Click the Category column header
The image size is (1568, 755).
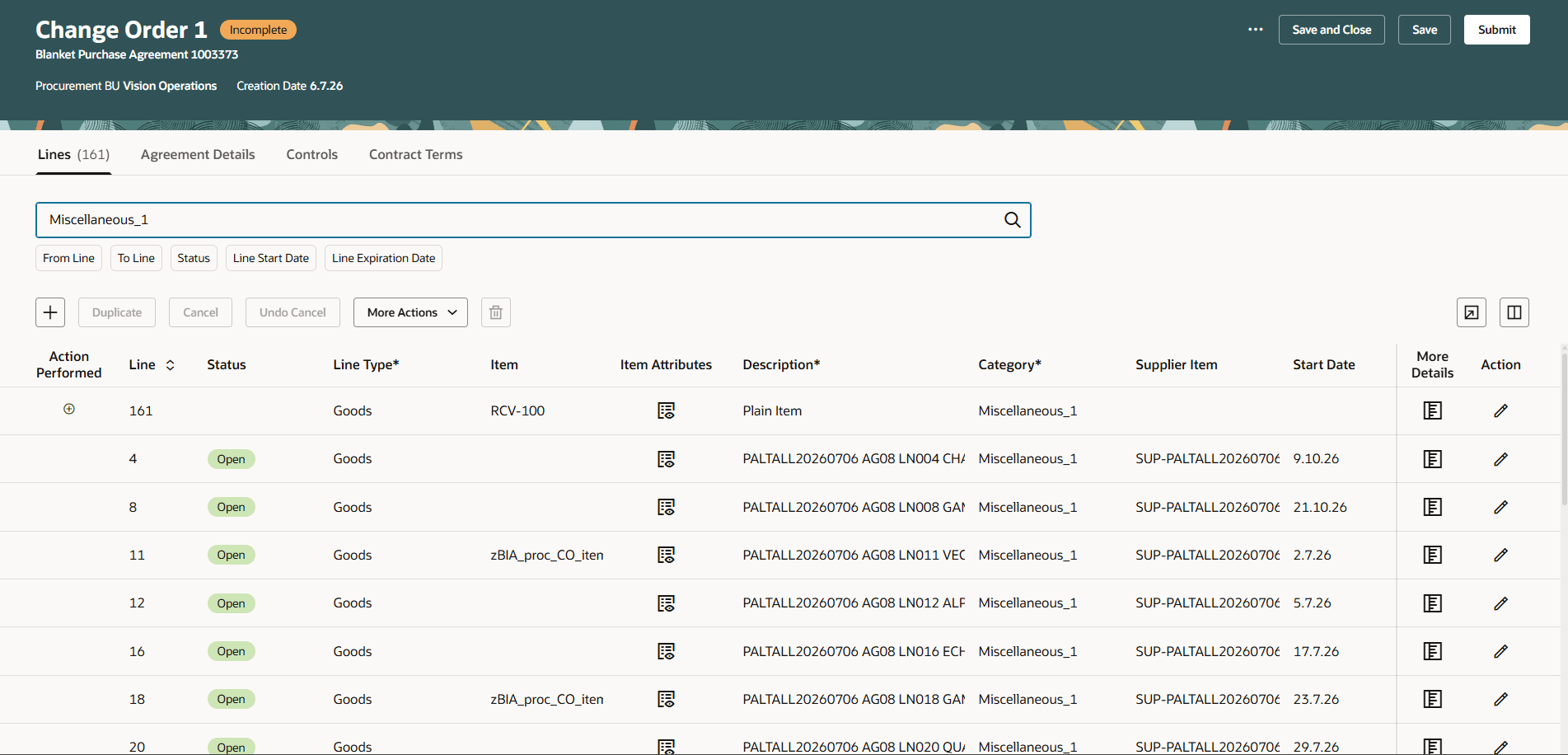[x=1009, y=365]
